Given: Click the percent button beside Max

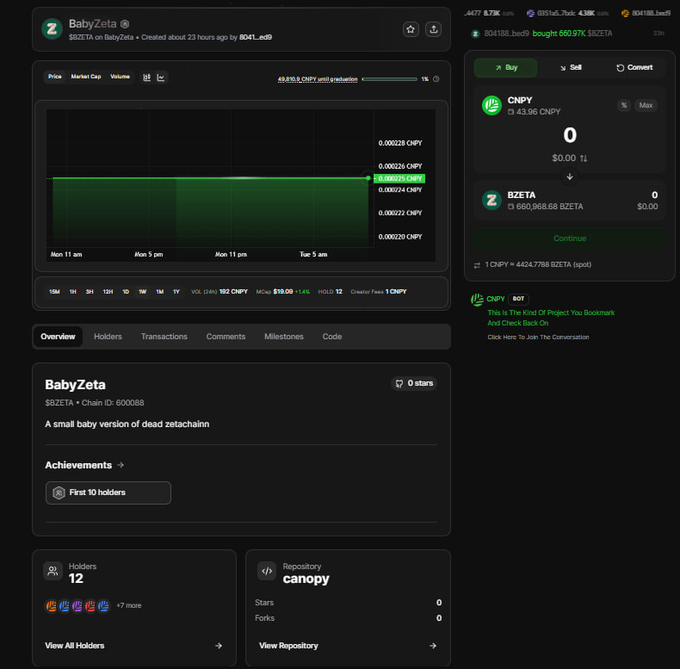Looking at the screenshot, I should (624, 105).
